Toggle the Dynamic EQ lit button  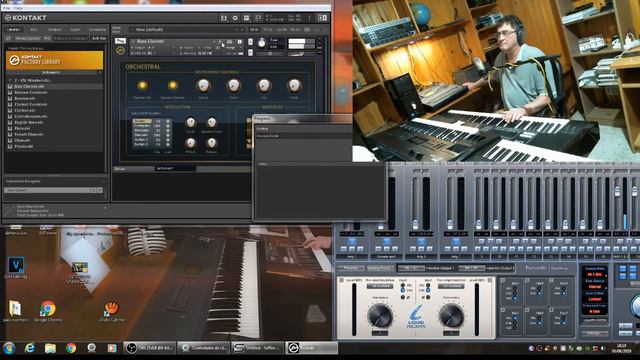point(142,85)
